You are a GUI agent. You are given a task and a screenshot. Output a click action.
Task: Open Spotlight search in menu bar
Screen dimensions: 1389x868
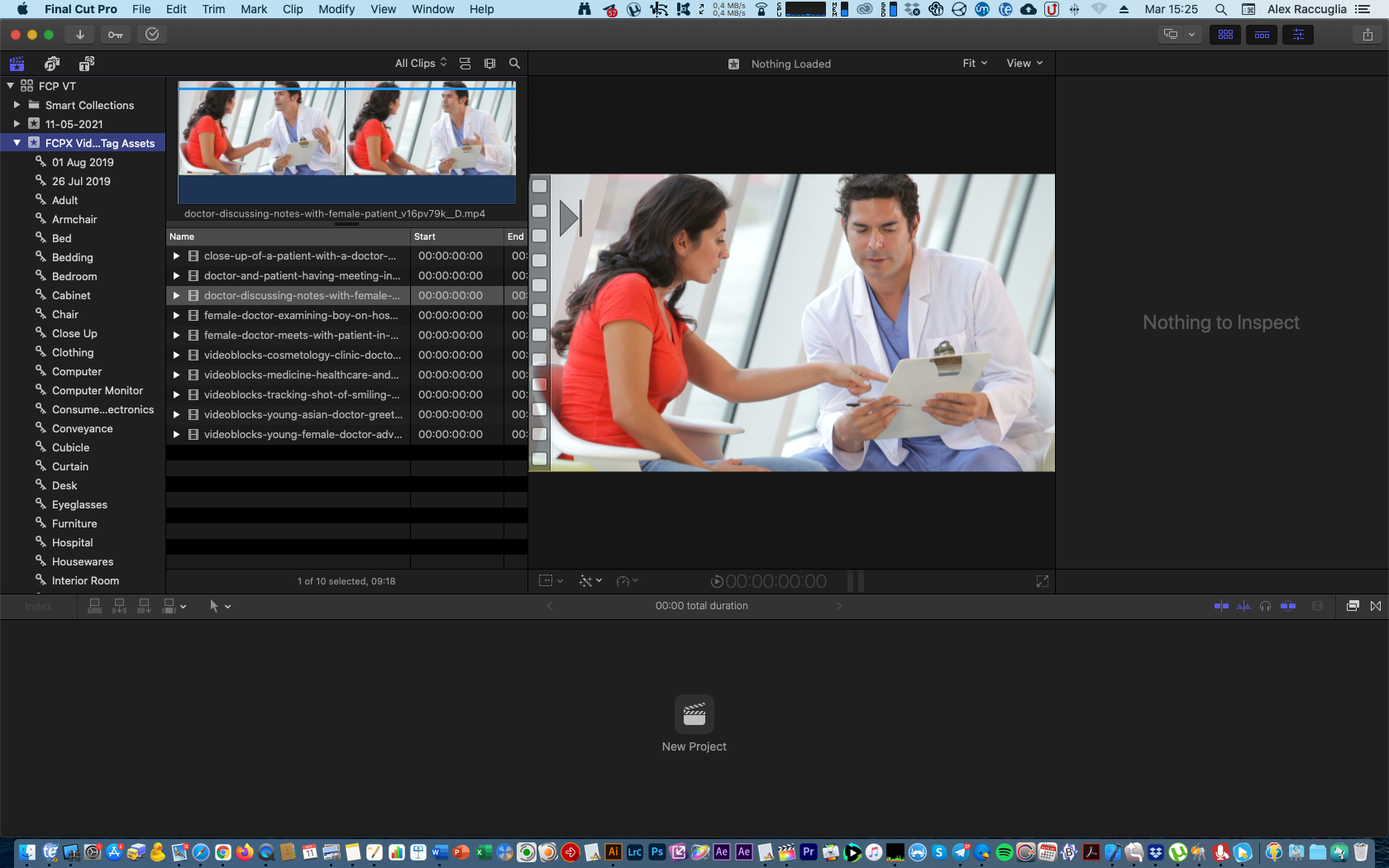pyautogui.click(x=1220, y=9)
